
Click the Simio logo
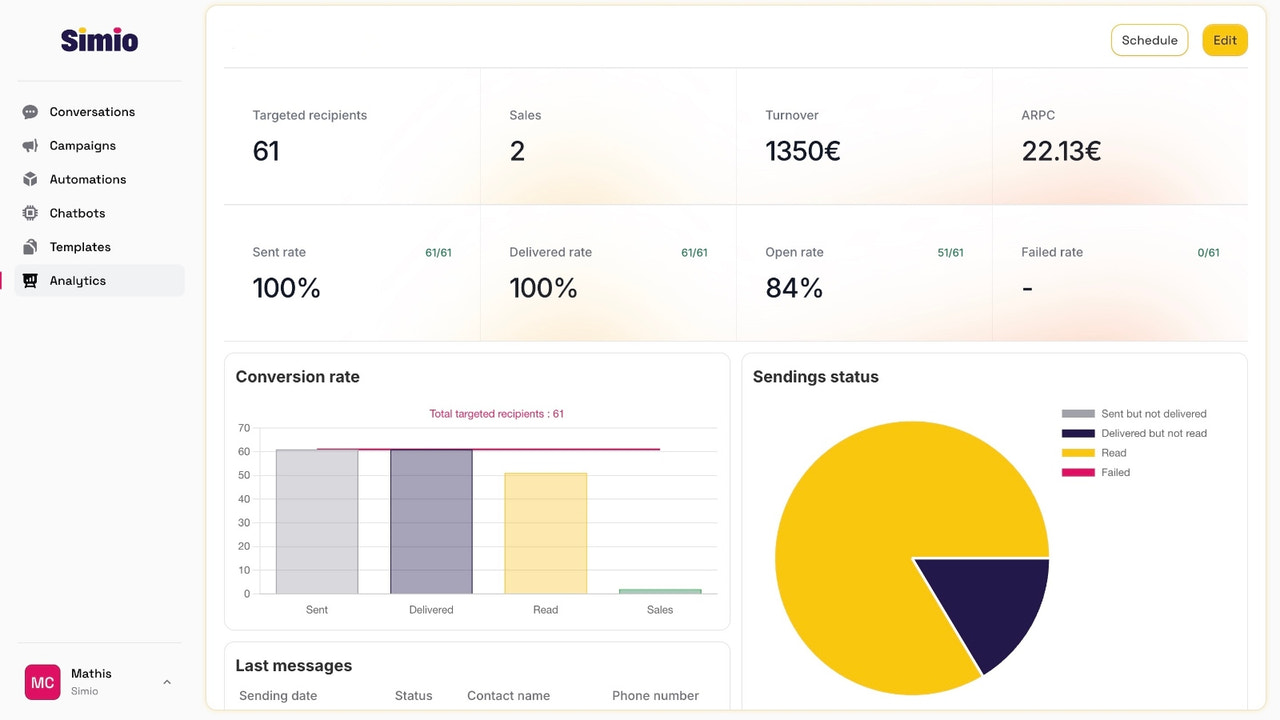click(x=100, y=40)
